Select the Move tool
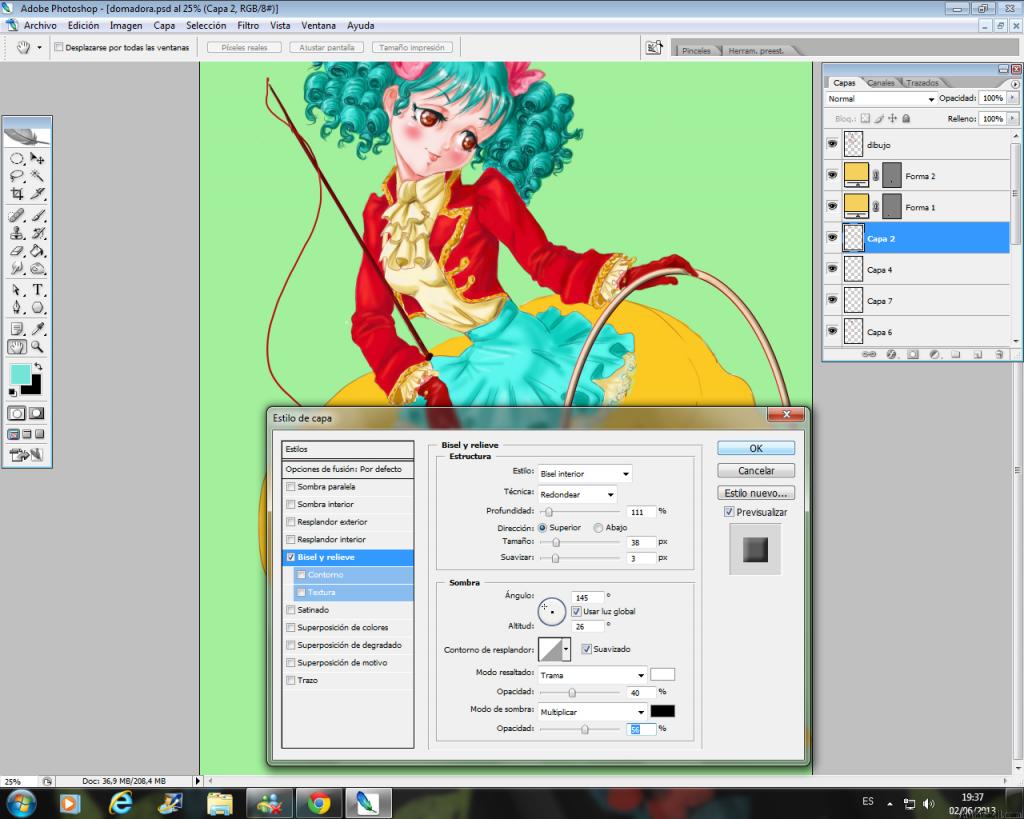 [37, 159]
